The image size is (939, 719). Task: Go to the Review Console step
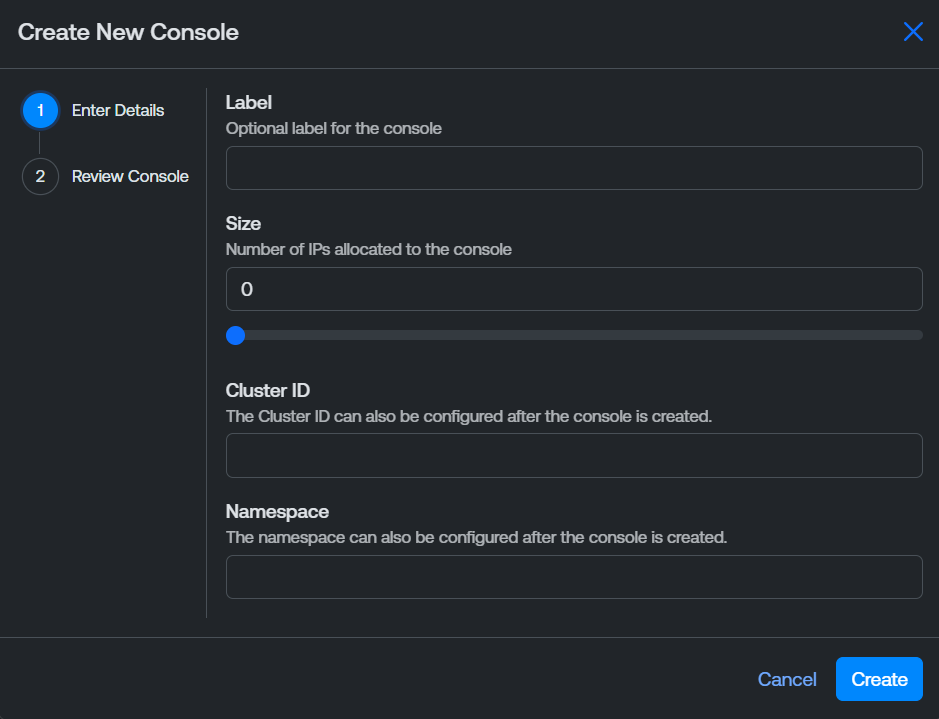(x=130, y=177)
